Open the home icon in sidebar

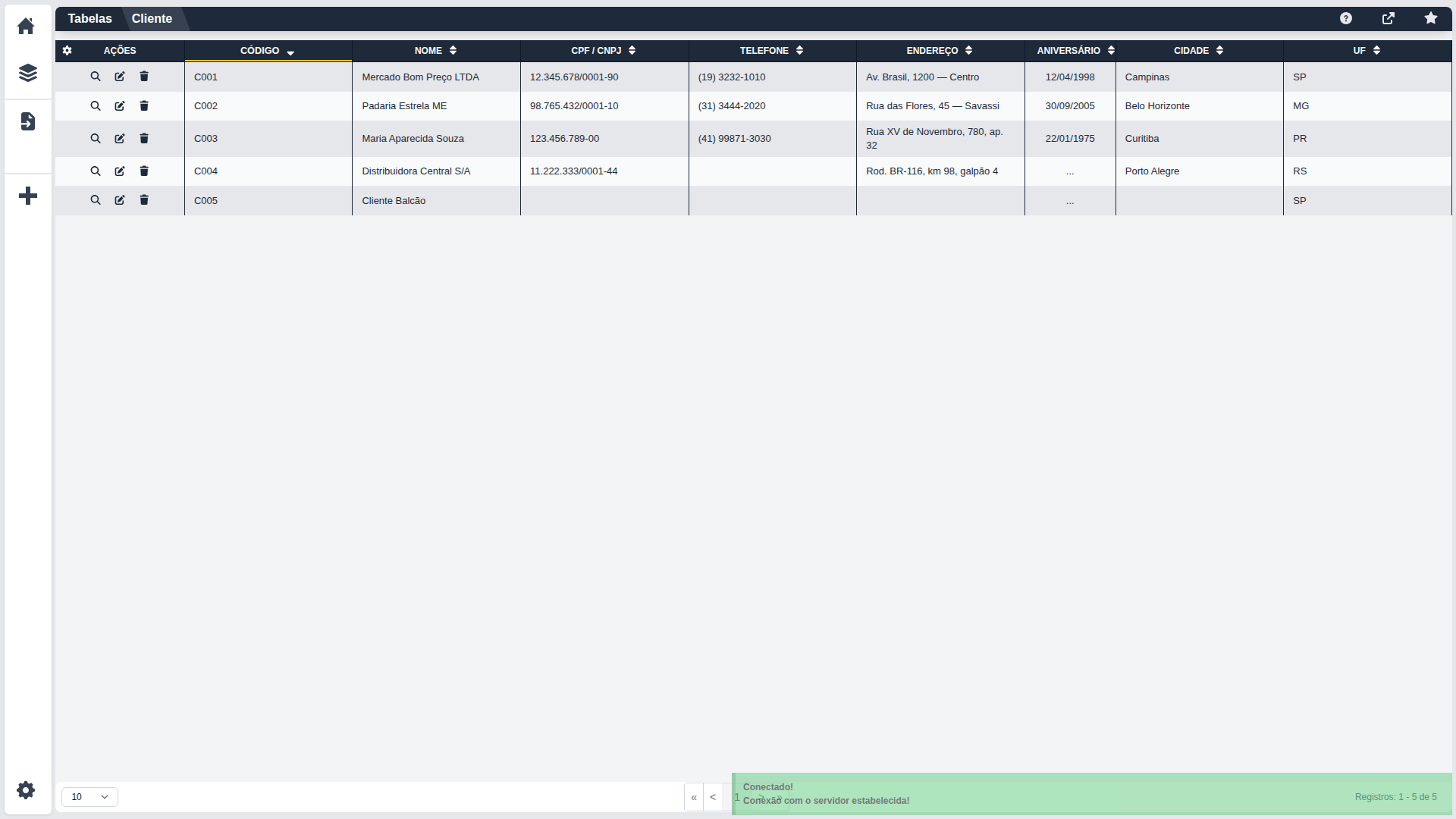click(26, 26)
